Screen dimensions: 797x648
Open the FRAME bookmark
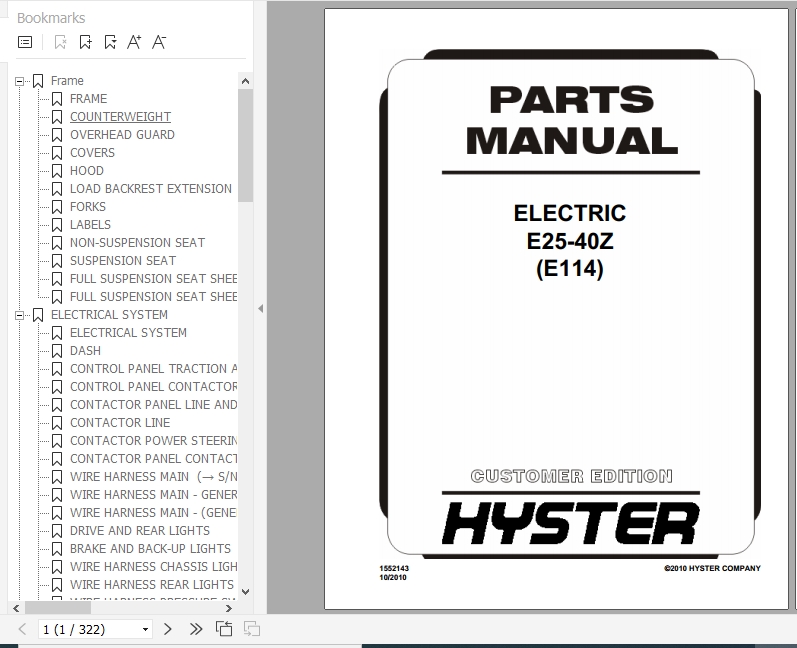point(88,99)
